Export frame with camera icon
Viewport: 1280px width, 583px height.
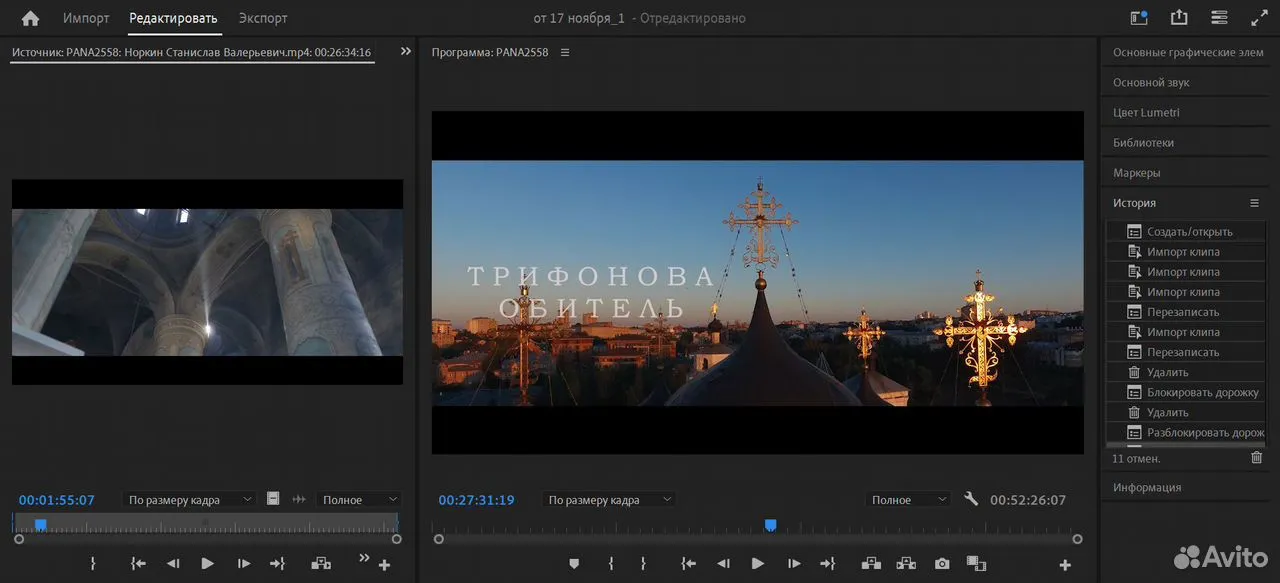(942, 564)
